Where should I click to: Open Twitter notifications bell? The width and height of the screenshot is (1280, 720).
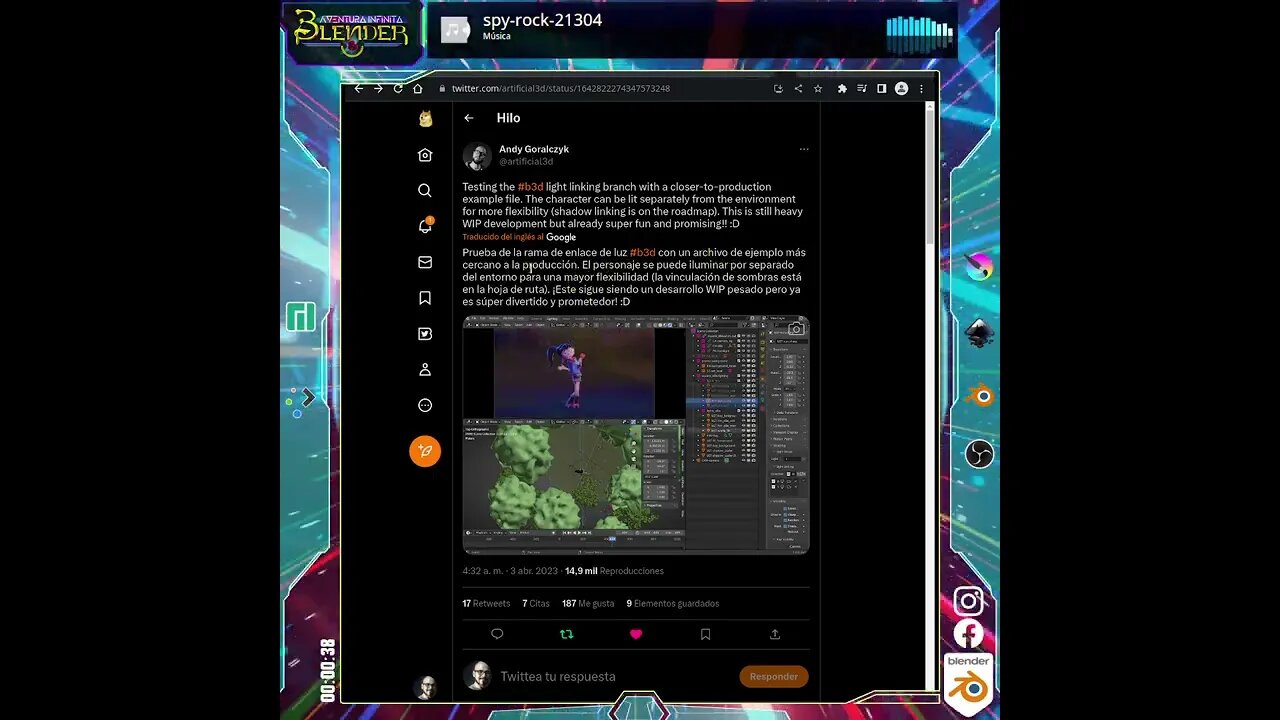click(x=425, y=226)
